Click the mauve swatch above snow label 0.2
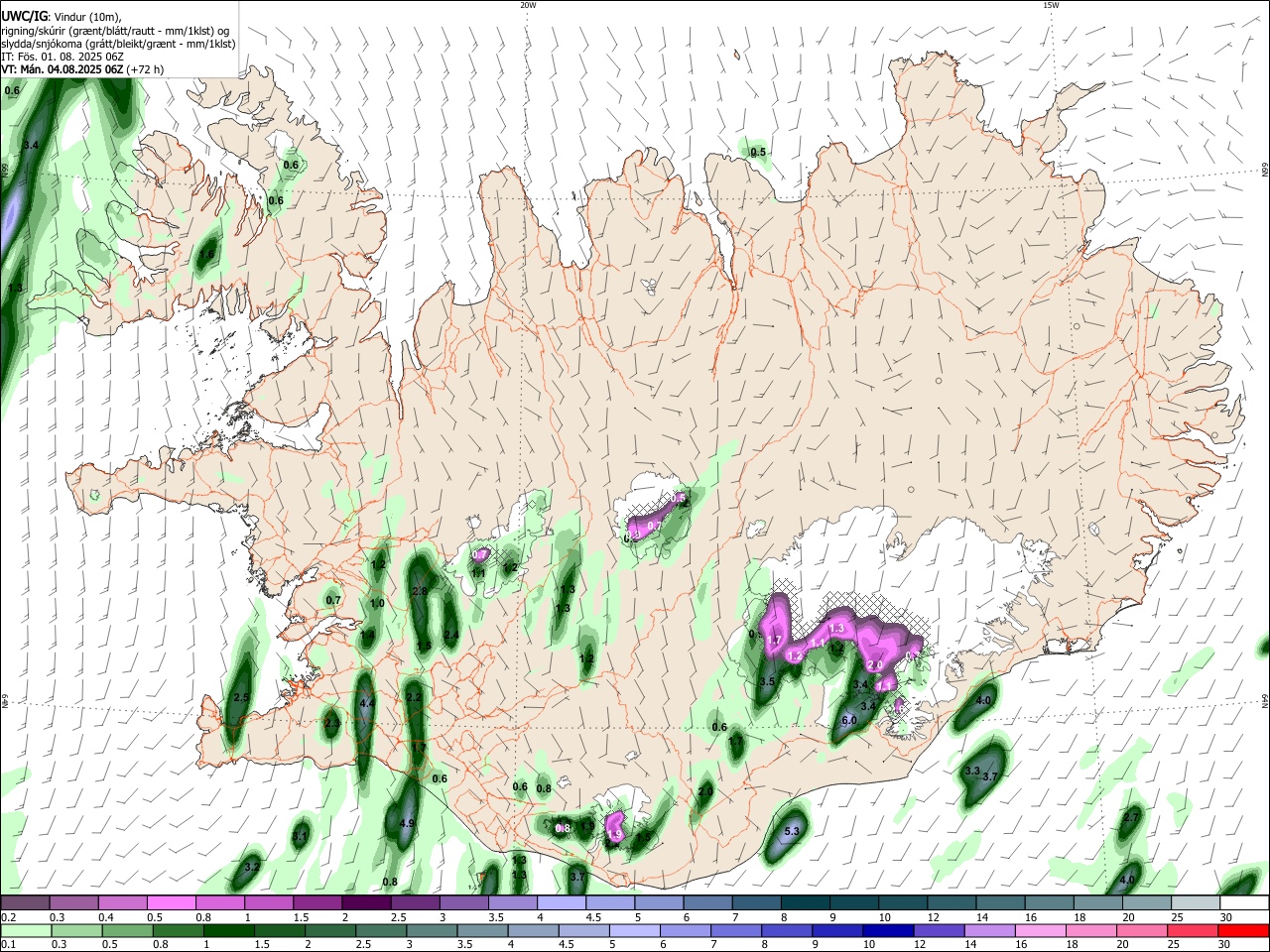 [25, 902]
